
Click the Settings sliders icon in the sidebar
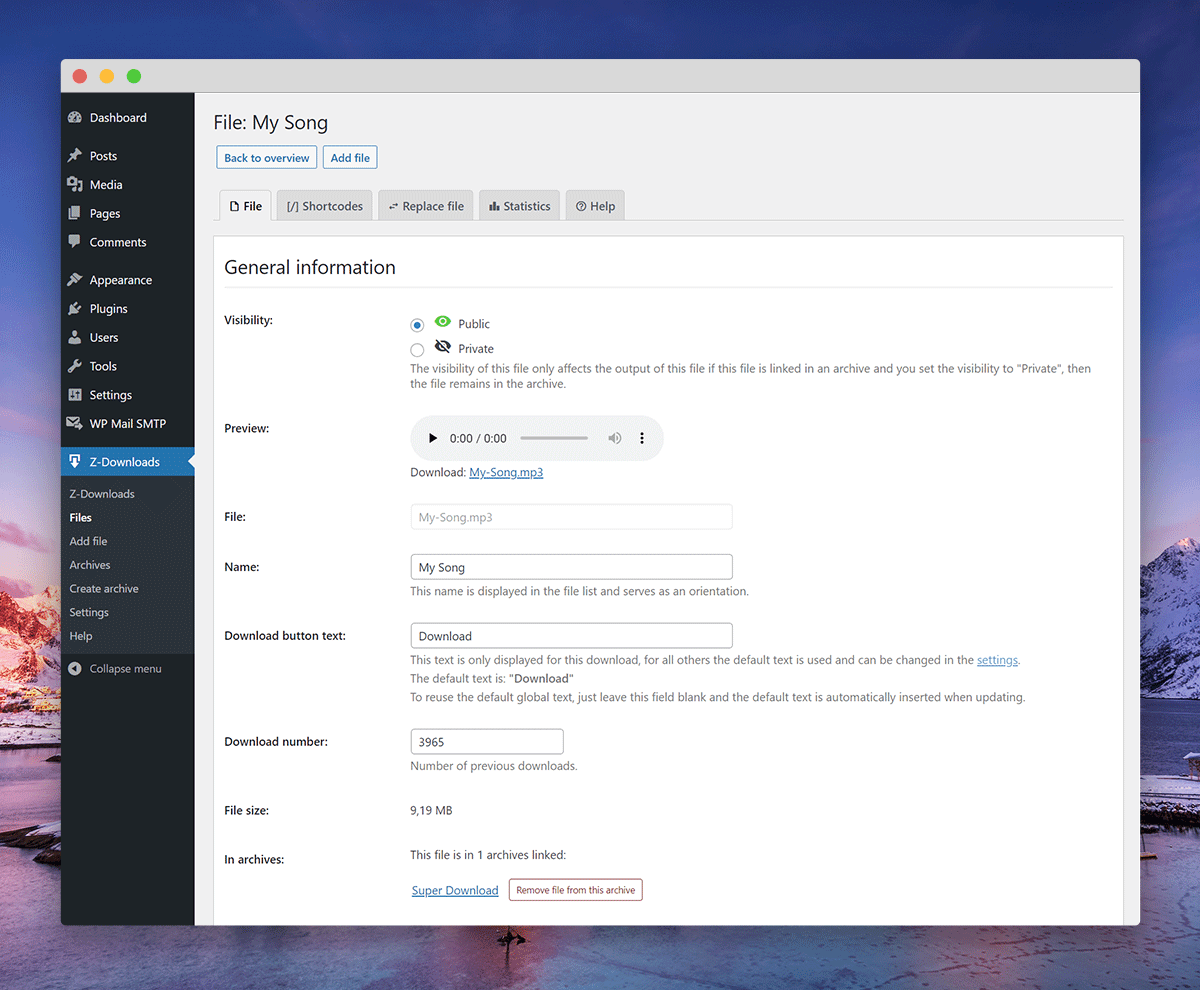click(x=75, y=395)
